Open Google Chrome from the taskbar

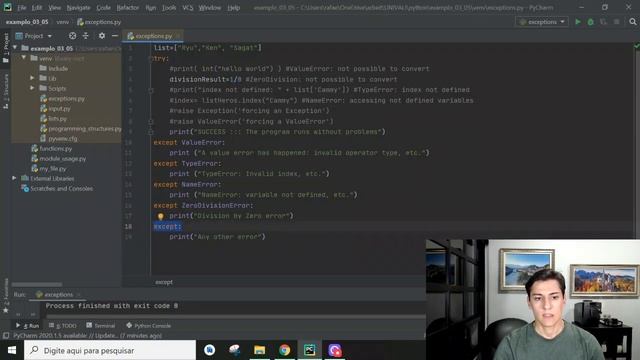click(284, 350)
